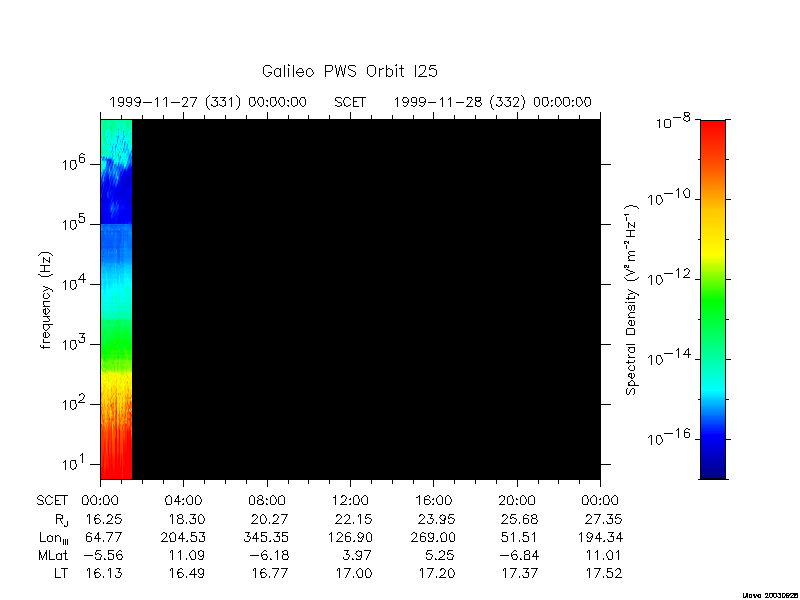Click the LT row label
The width and height of the screenshot is (800, 600).
[x=61, y=573]
